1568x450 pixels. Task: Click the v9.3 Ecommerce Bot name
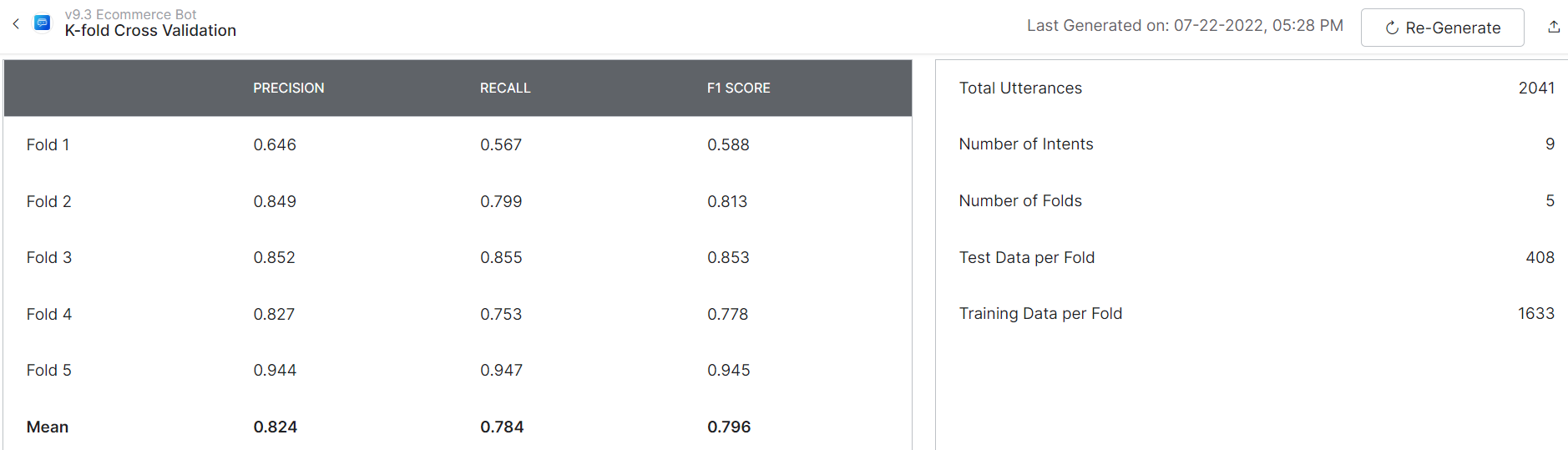pyautogui.click(x=130, y=14)
